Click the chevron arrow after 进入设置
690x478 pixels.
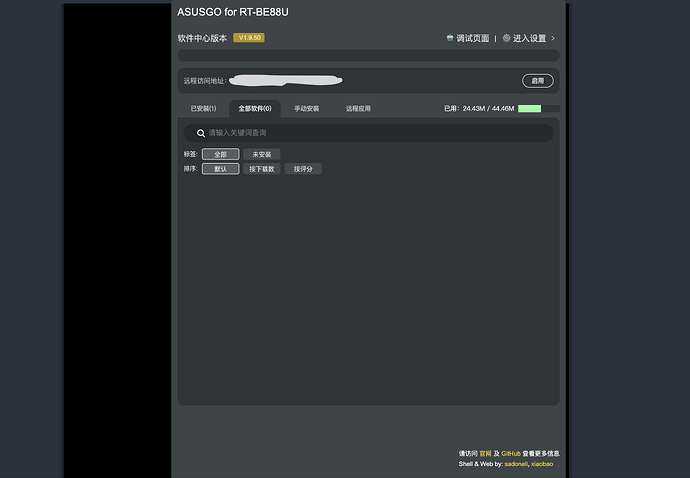553,38
